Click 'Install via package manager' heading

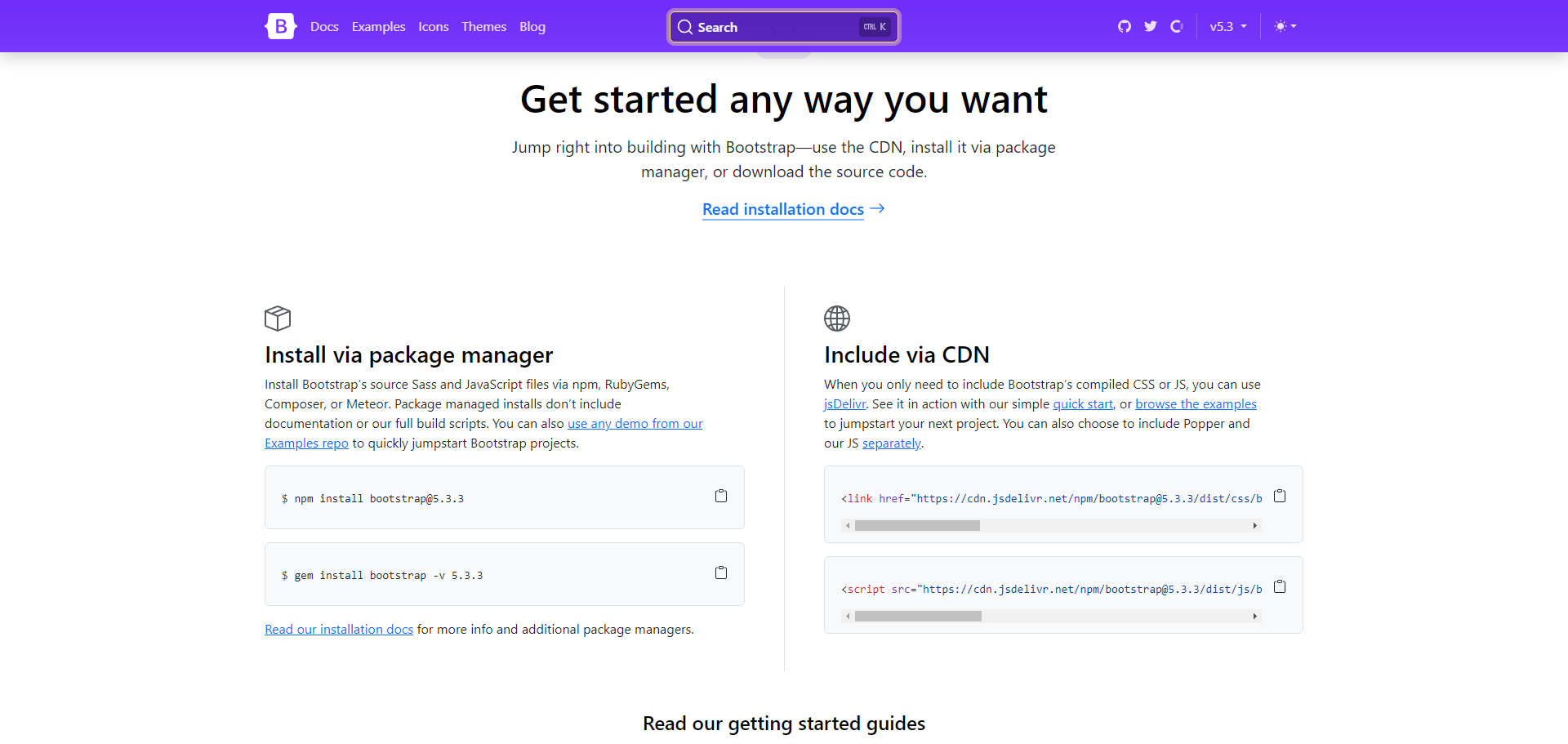pos(408,355)
